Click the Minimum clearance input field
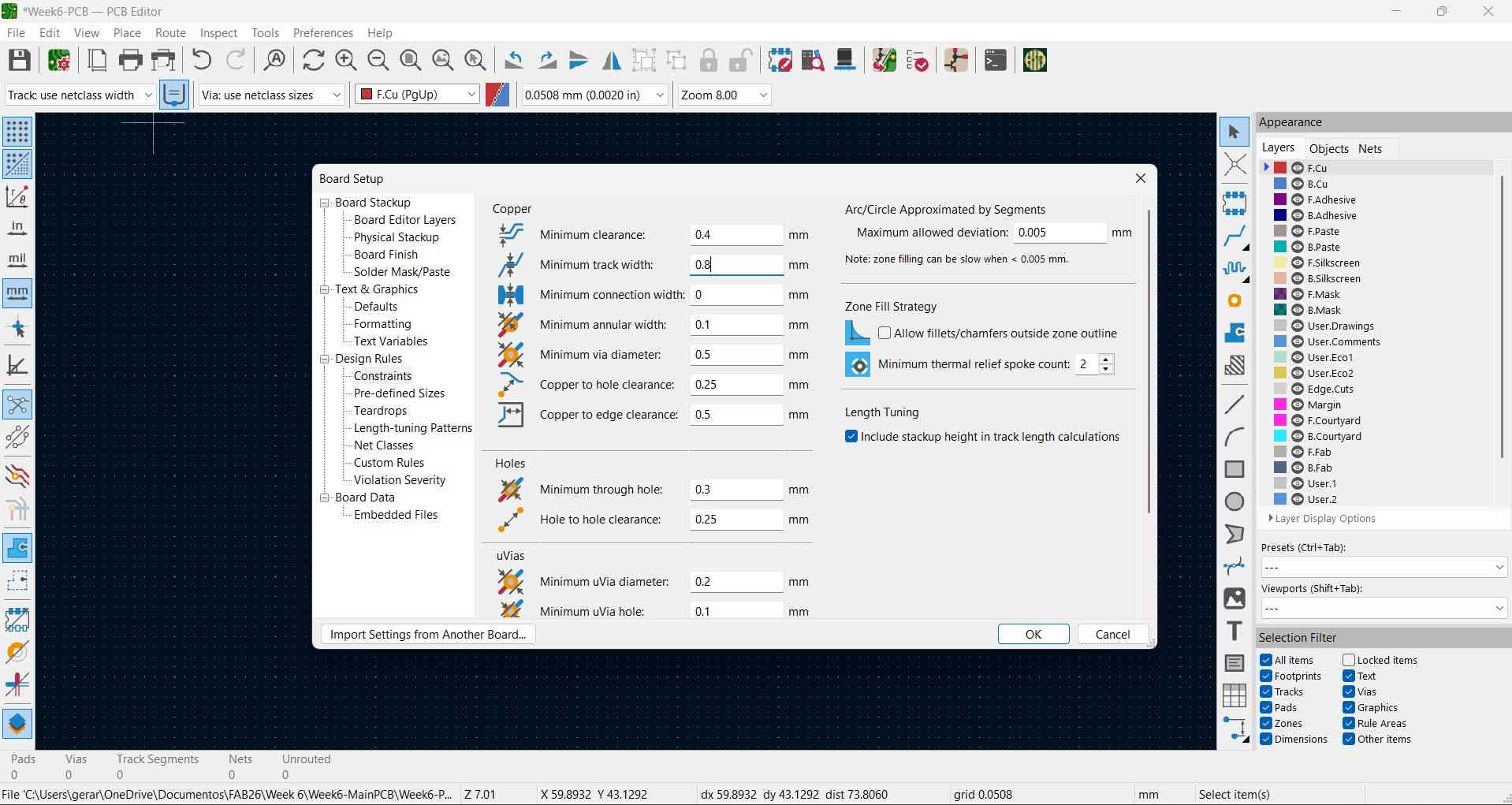The width and height of the screenshot is (1512, 805). (737, 235)
